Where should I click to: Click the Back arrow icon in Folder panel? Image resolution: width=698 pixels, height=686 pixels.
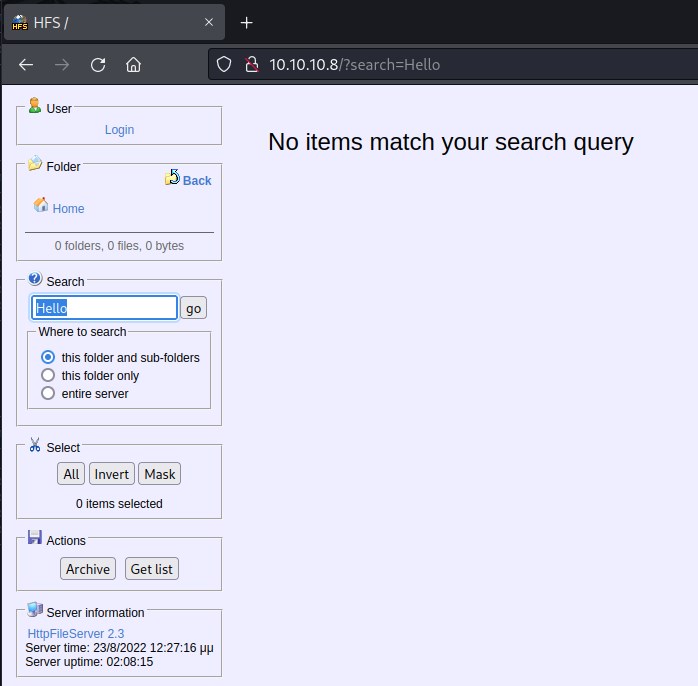click(172, 178)
